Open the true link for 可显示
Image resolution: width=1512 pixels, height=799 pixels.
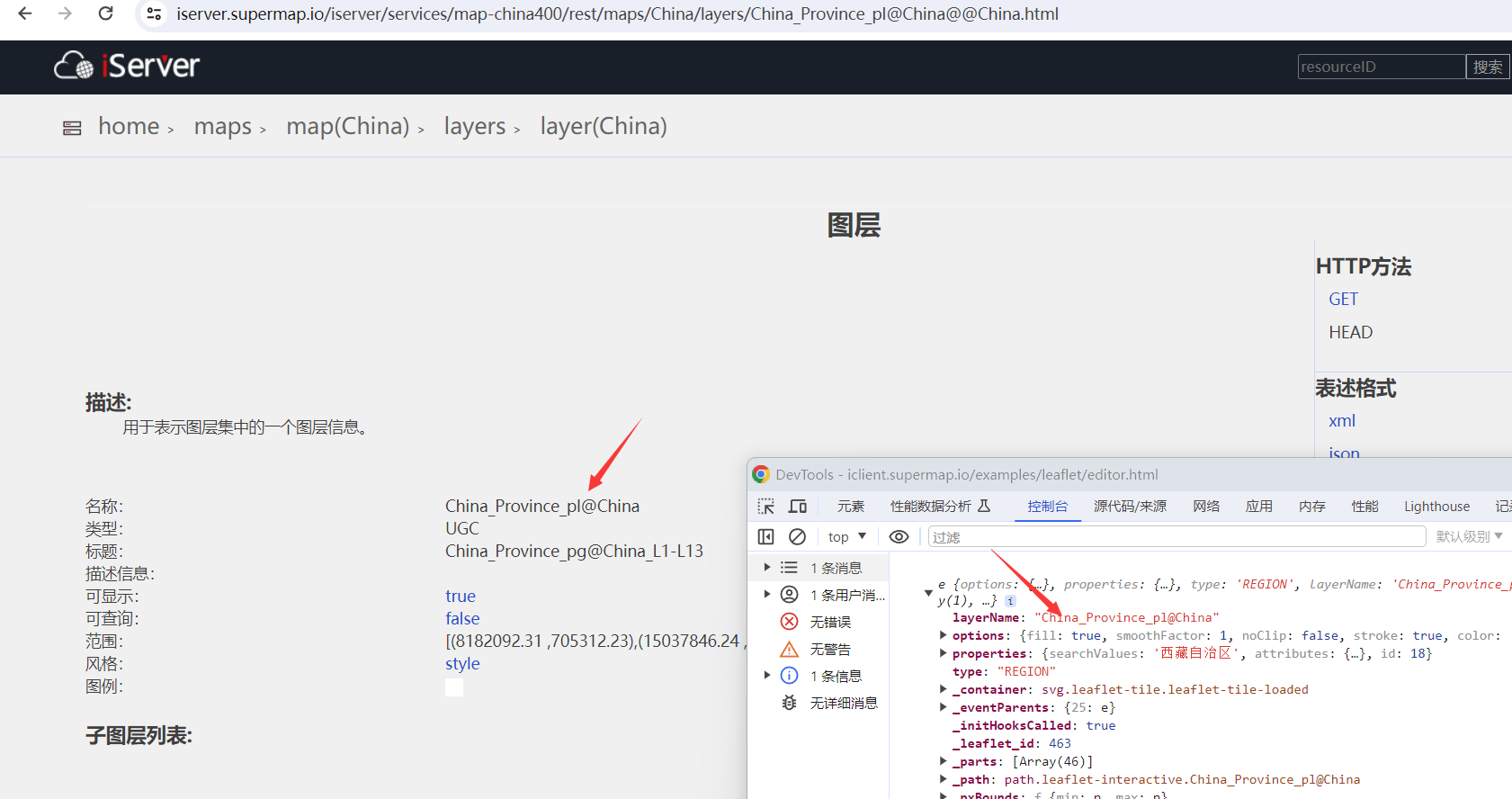click(x=461, y=596)
